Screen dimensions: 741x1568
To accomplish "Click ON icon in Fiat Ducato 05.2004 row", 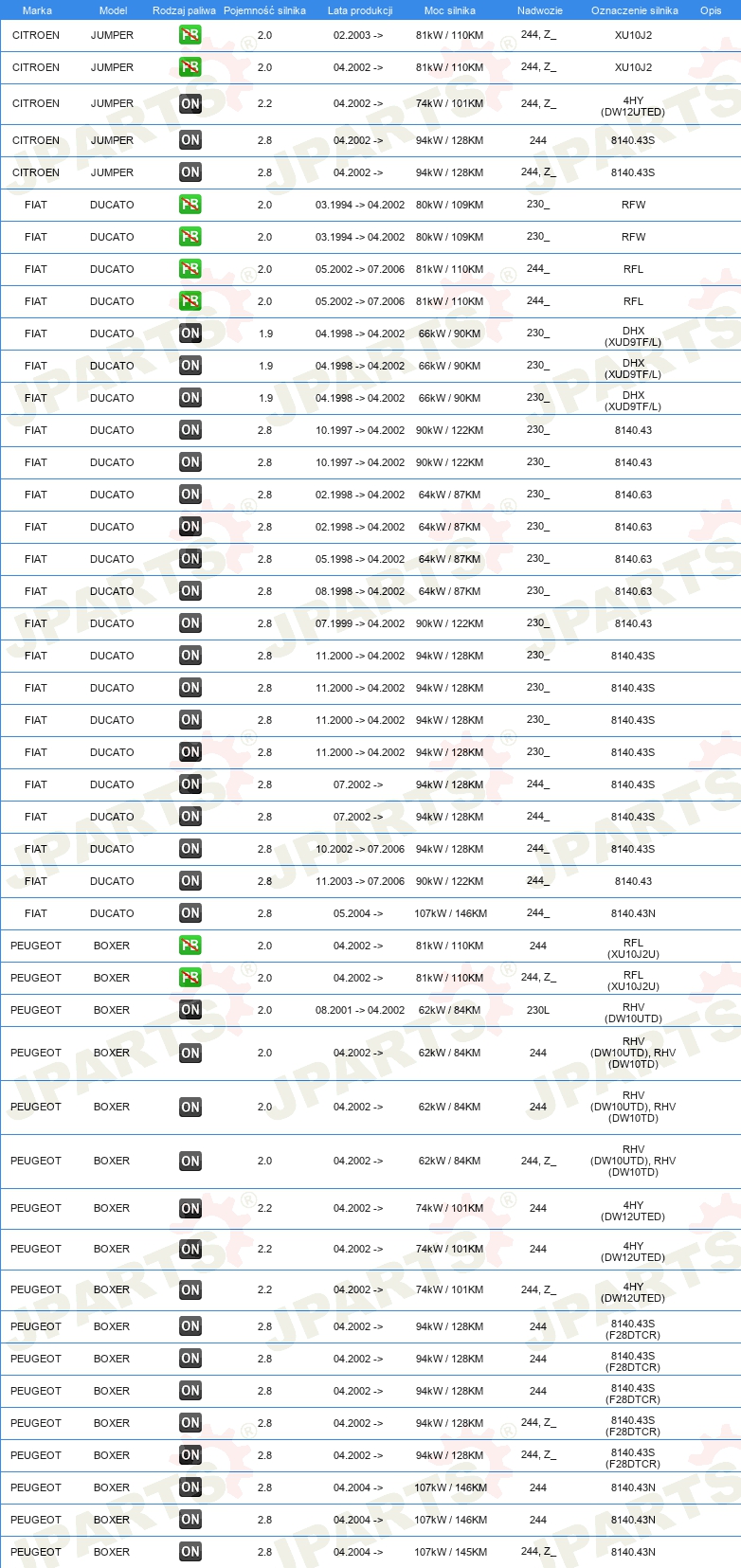I will click(x=190, y=913).
